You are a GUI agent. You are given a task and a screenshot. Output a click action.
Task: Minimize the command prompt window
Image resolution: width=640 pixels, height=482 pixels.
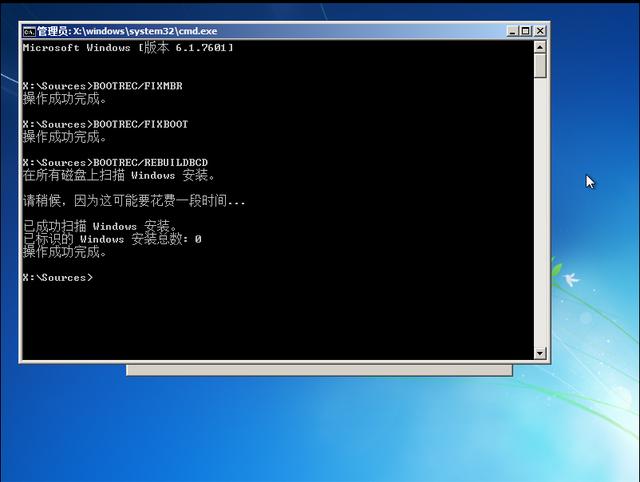[x=512, y=31]
